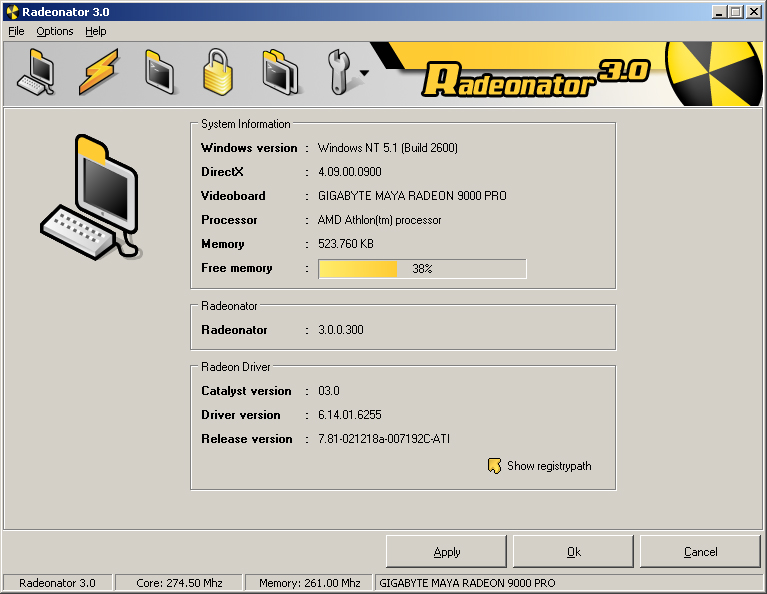Viewport: 767px width, 594px height.
Task: Select the yellow padlock toolbar icon
Action: pos(218,72)
